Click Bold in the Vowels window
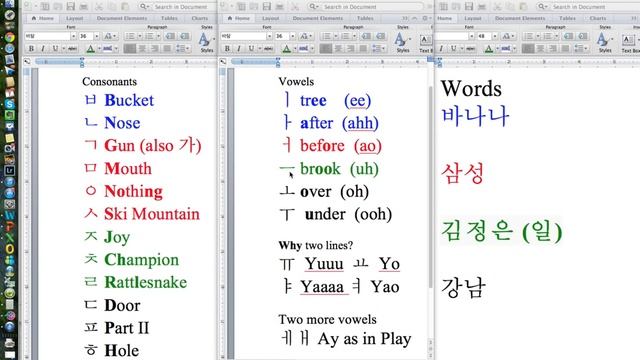The width and height of the screenshot is (640, 360). click(x=227, y=49)
